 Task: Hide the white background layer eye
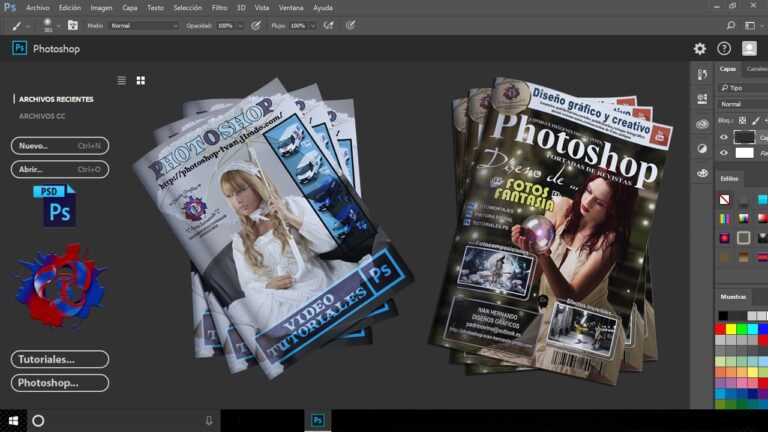(x=724, y=153)
